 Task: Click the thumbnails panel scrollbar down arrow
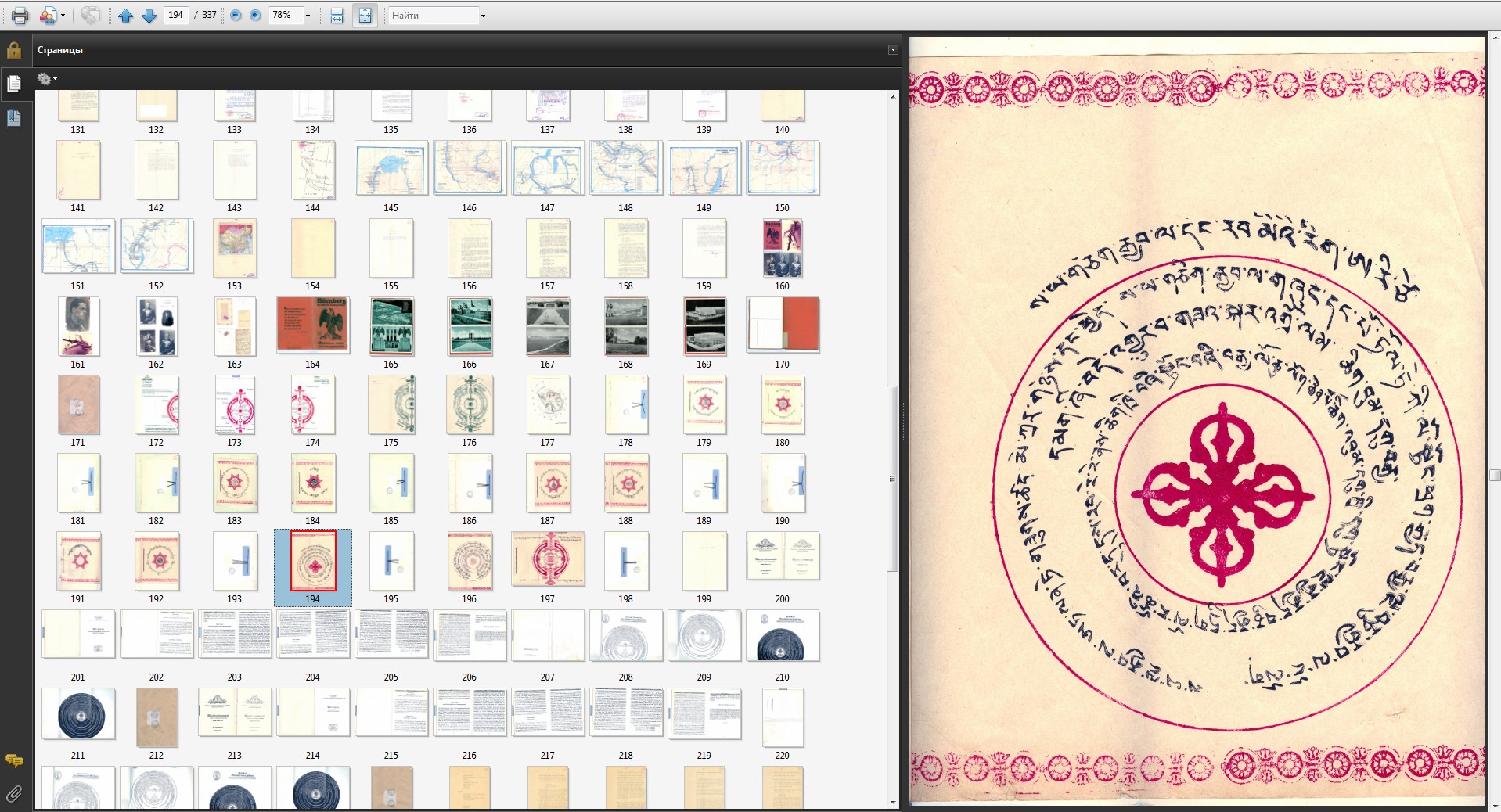click(893, 802)
